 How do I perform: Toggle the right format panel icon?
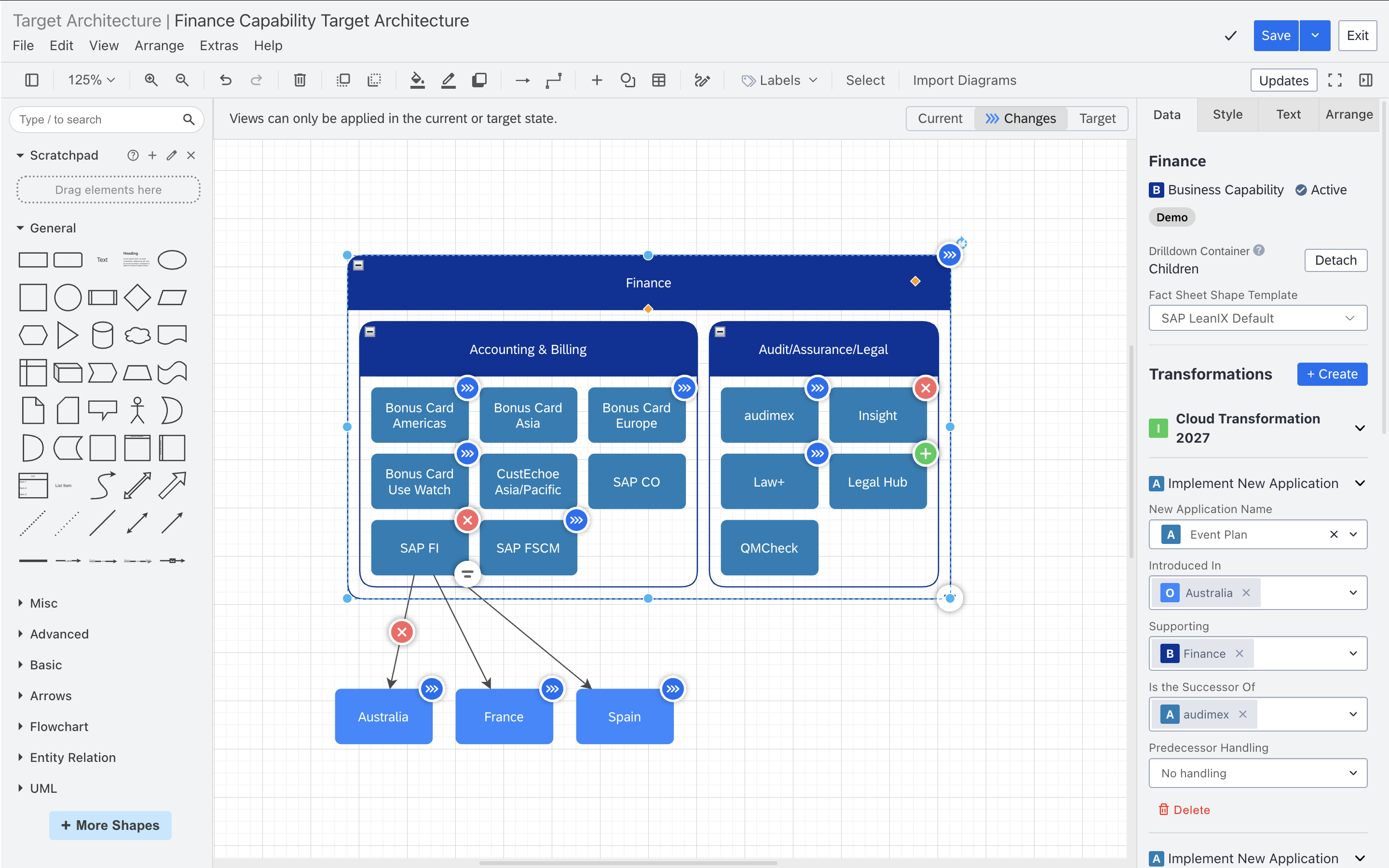pos(1366,81)
